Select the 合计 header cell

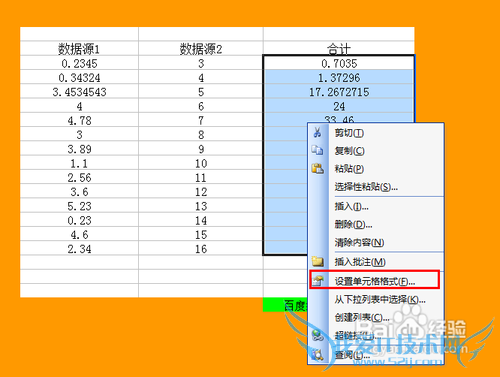point(339,49)
